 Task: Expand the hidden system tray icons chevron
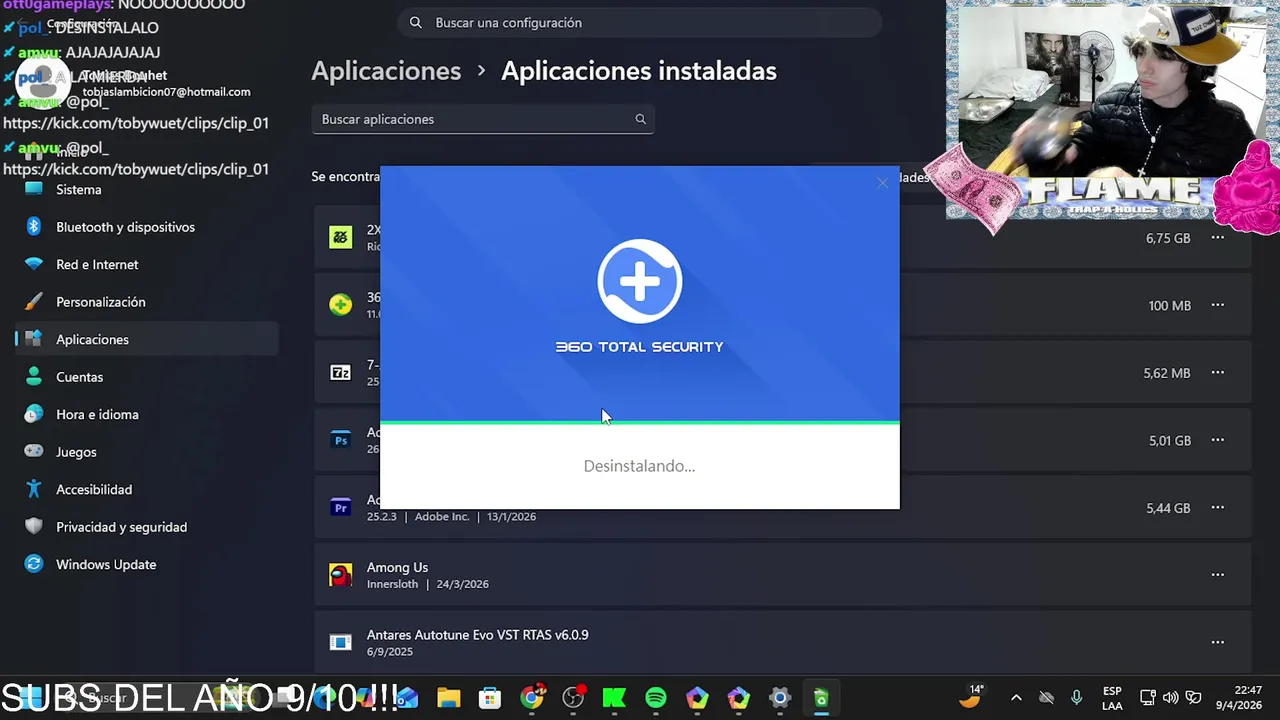point(1016,698)
